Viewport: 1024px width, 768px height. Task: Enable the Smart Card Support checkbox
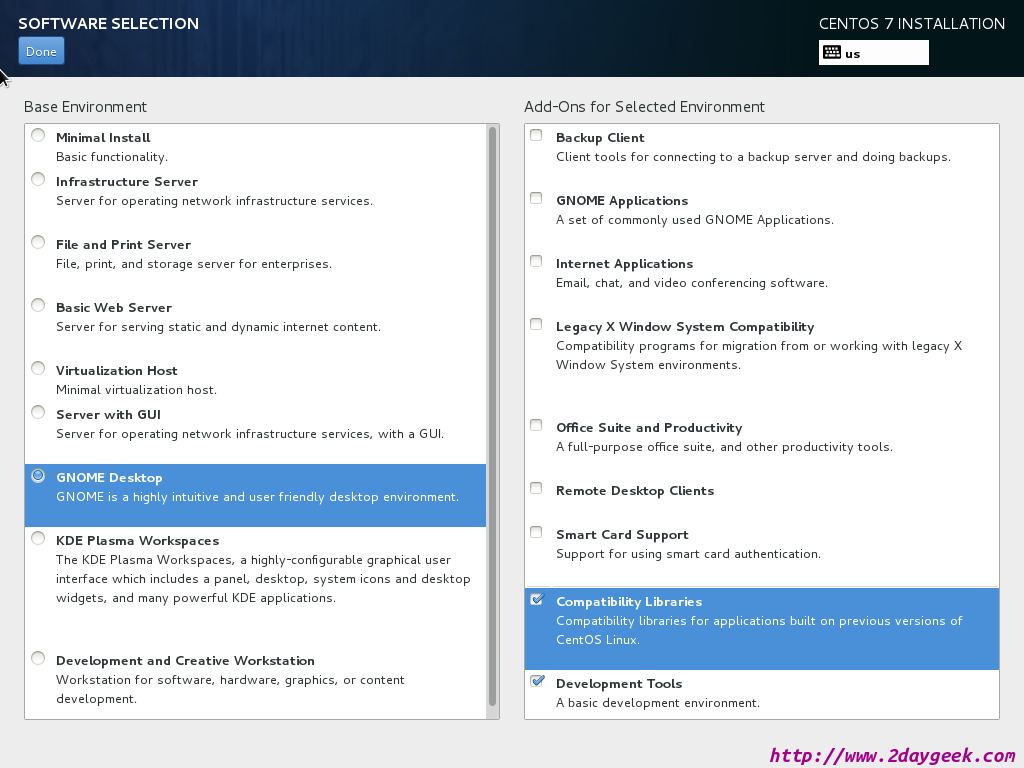pyautogui.click(x=536, y=532)
